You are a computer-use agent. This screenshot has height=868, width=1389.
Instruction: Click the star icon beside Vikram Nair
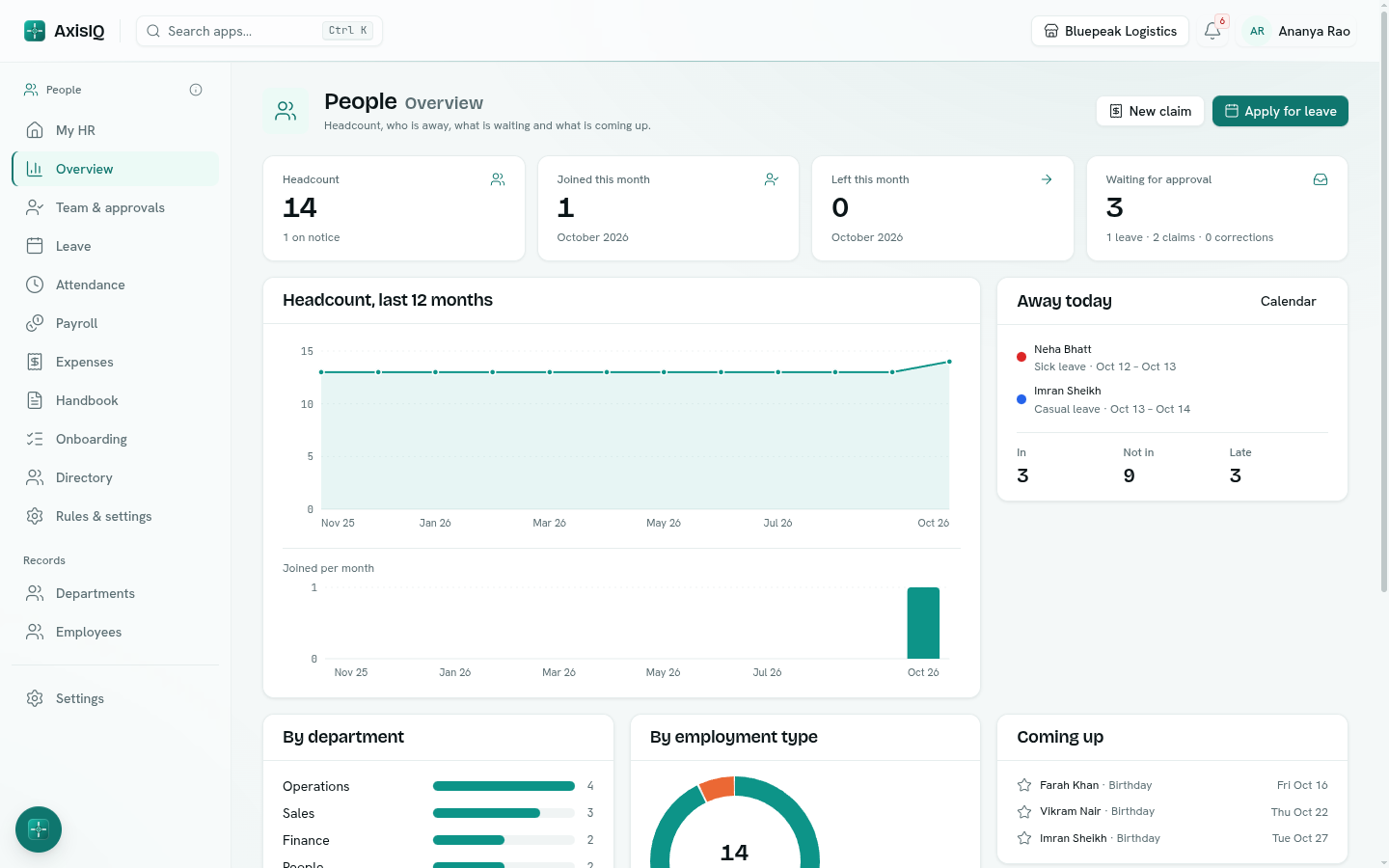(x=1024, y=812)
